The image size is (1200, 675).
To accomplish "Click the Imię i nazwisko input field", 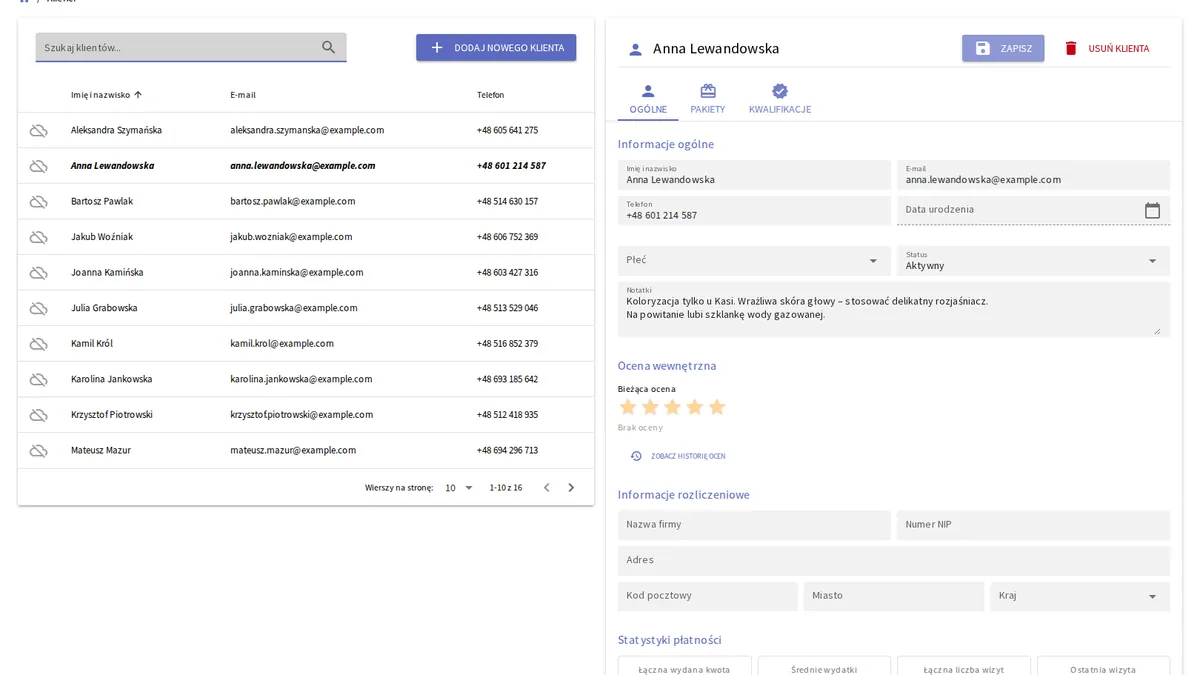I will 754,175.
